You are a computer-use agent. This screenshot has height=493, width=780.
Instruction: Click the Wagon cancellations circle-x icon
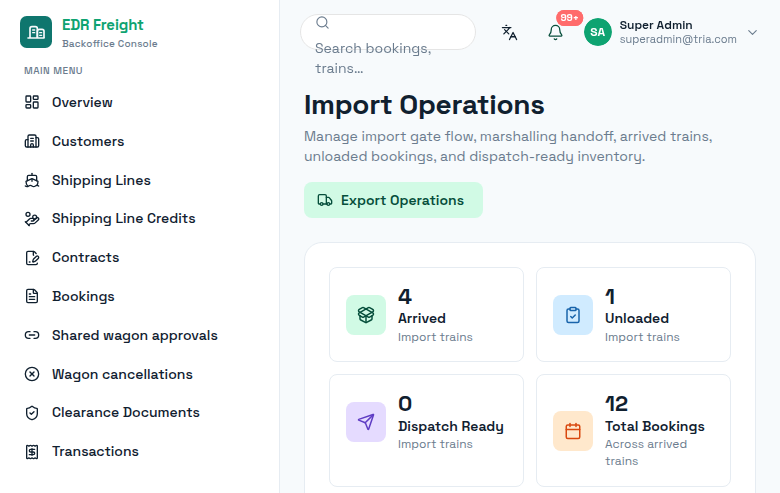32,374
